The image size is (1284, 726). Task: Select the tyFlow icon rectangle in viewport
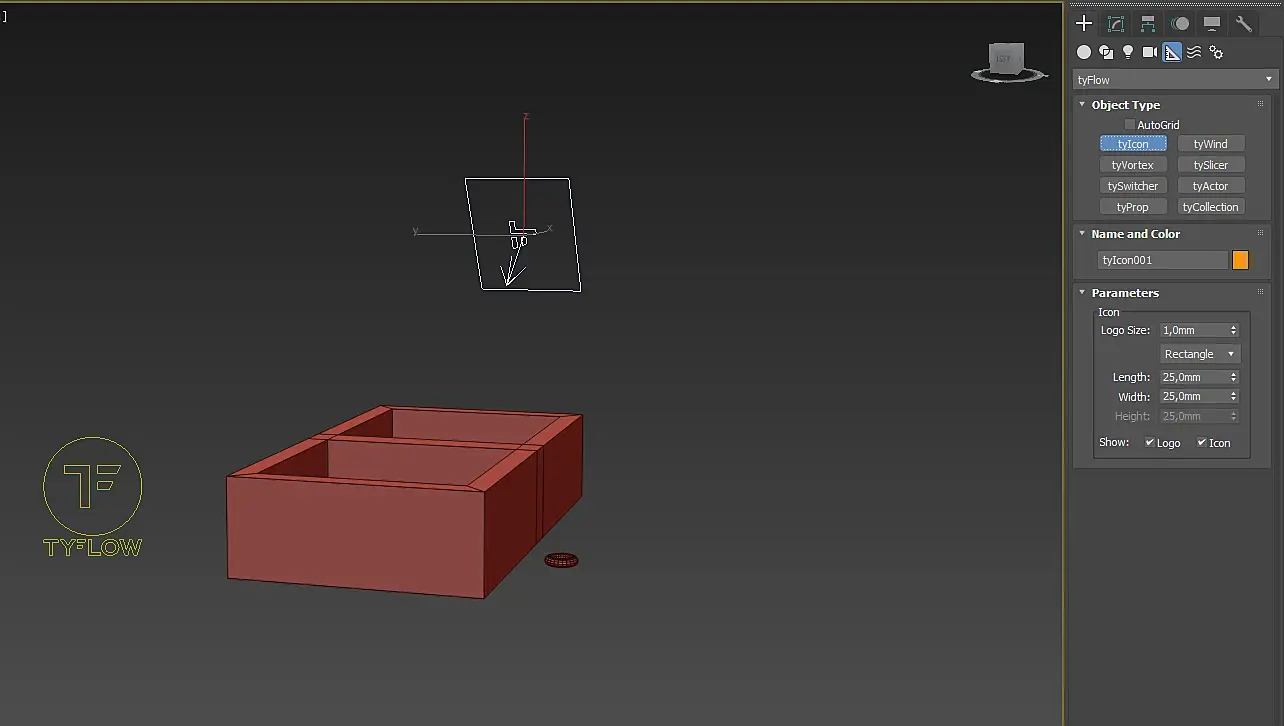pos(523,234)
